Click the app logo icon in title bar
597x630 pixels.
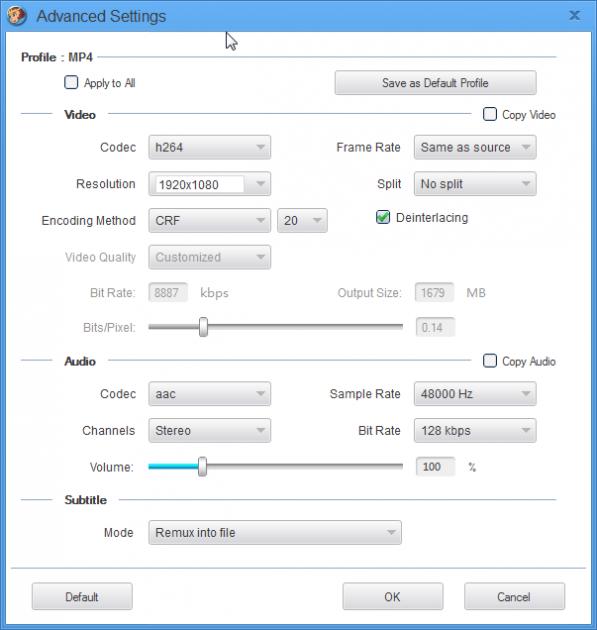pos(17,16)
